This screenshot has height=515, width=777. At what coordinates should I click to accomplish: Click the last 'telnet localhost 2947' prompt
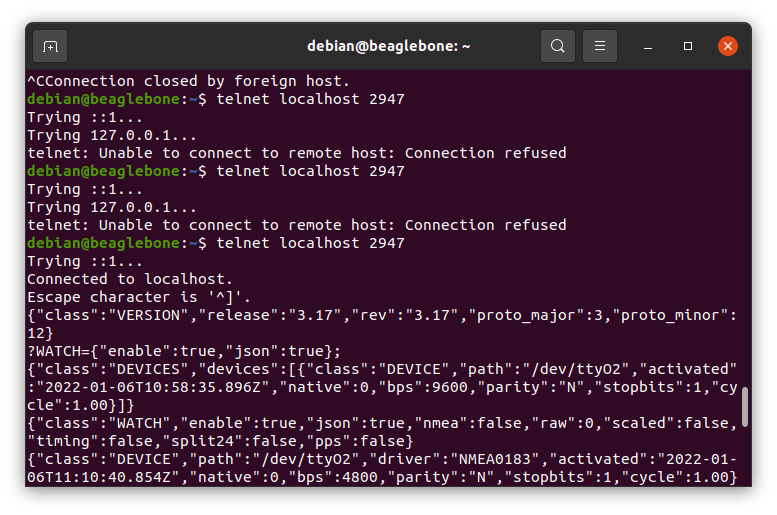[311, 243]
